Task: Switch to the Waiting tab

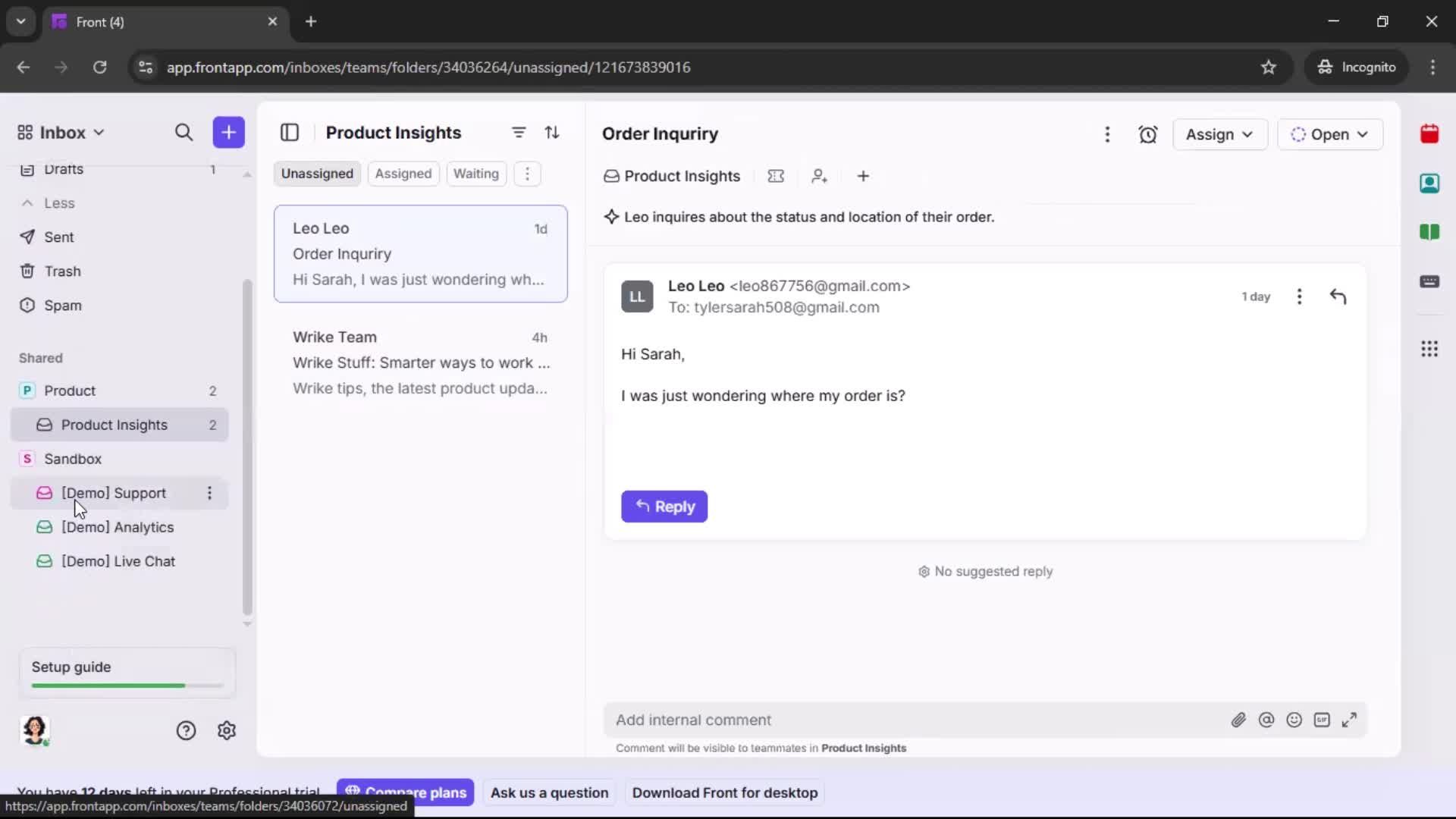Action: [x=475, y=174]
